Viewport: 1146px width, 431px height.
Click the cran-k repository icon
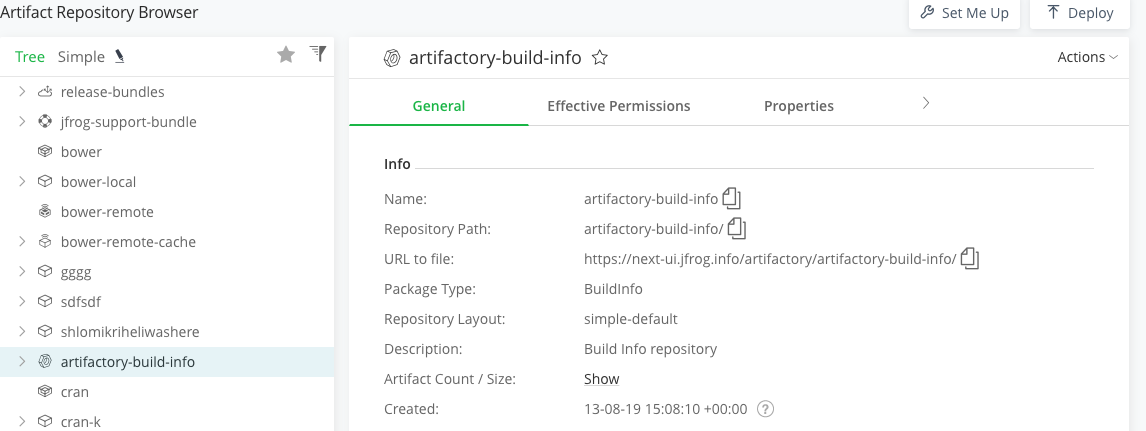[45, 421]
